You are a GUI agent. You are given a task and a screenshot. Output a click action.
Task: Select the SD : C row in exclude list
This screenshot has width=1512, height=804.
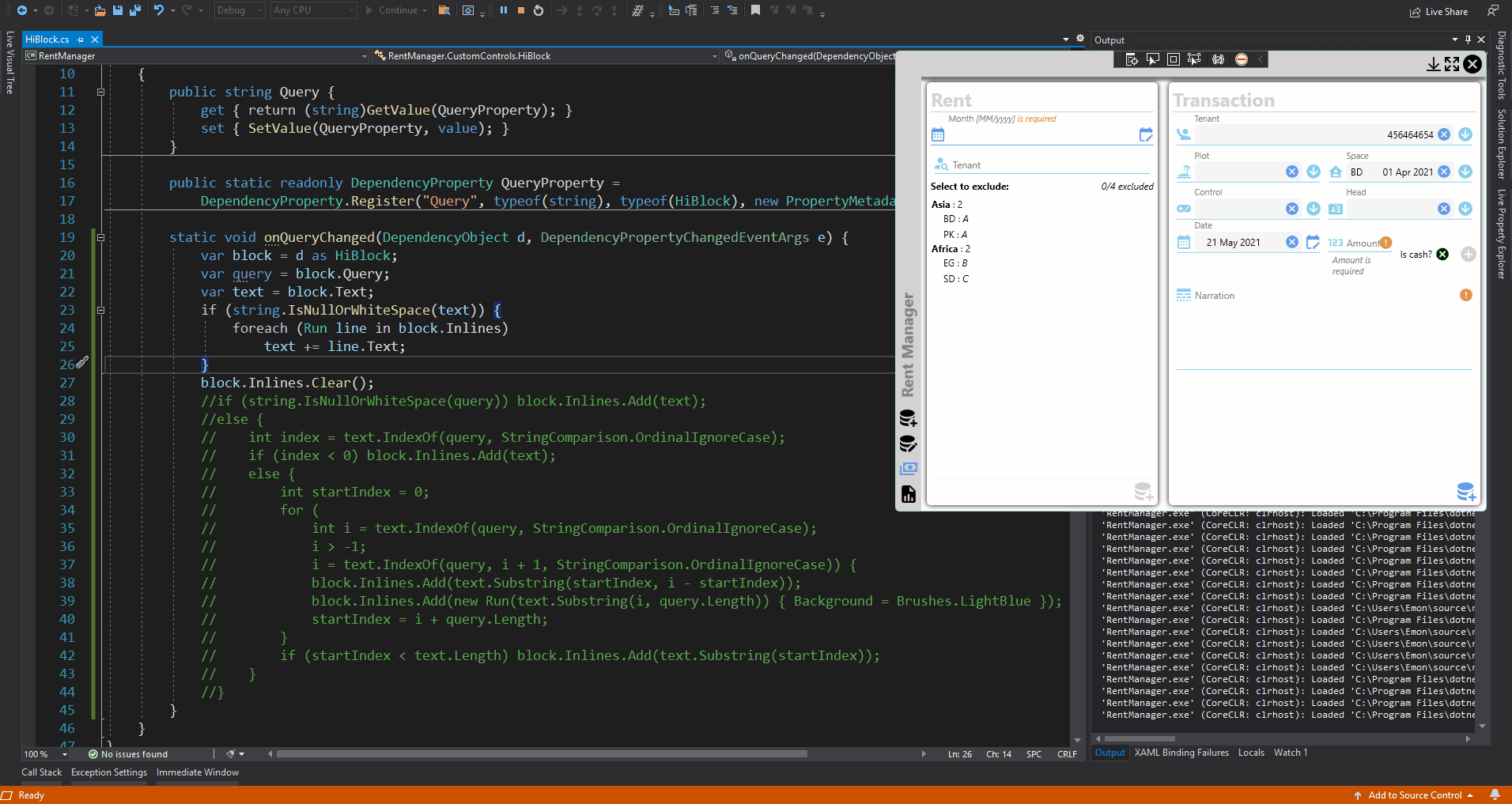[x=955, y=279]
